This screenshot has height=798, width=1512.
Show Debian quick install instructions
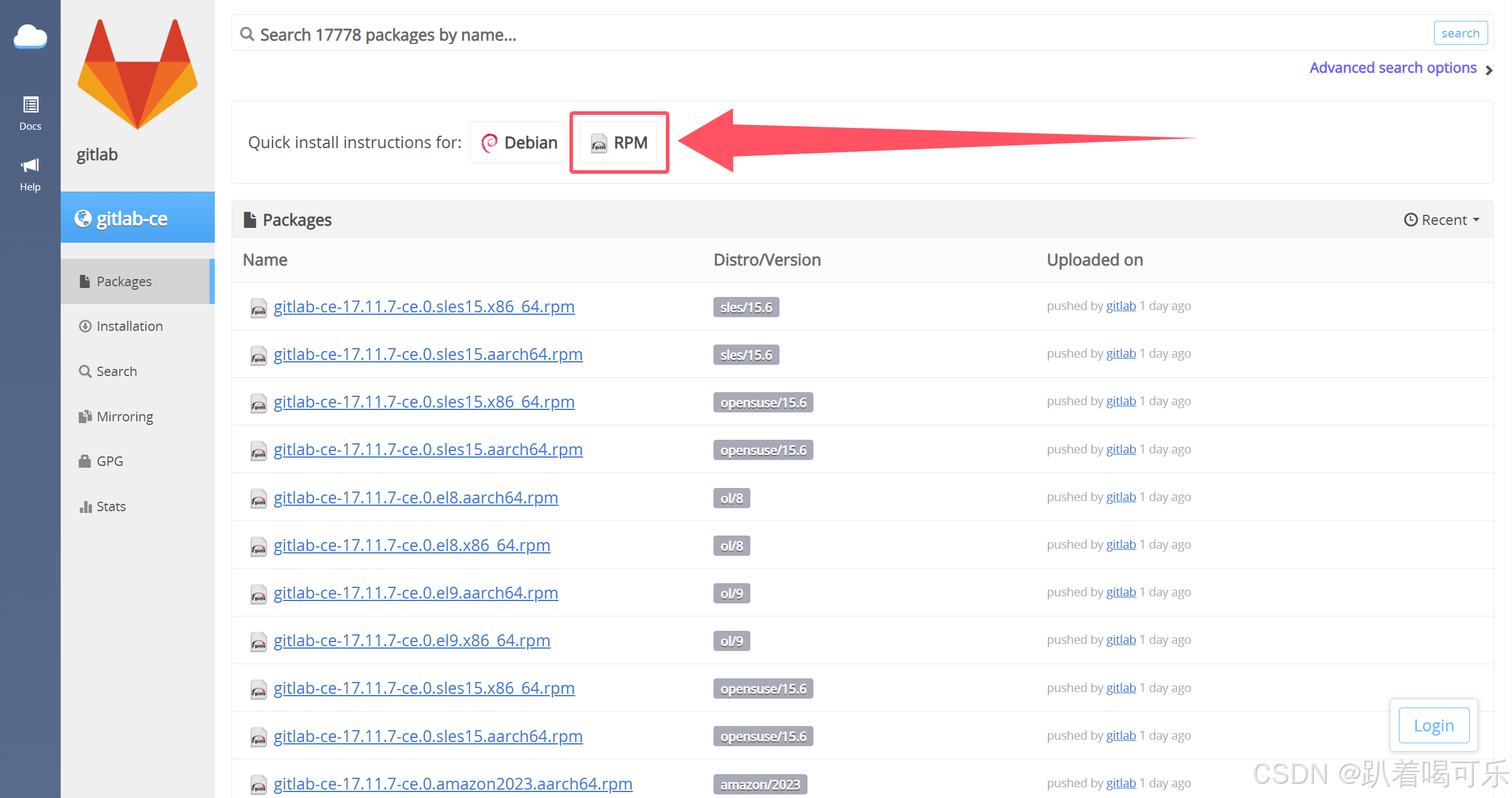point(519,142)
